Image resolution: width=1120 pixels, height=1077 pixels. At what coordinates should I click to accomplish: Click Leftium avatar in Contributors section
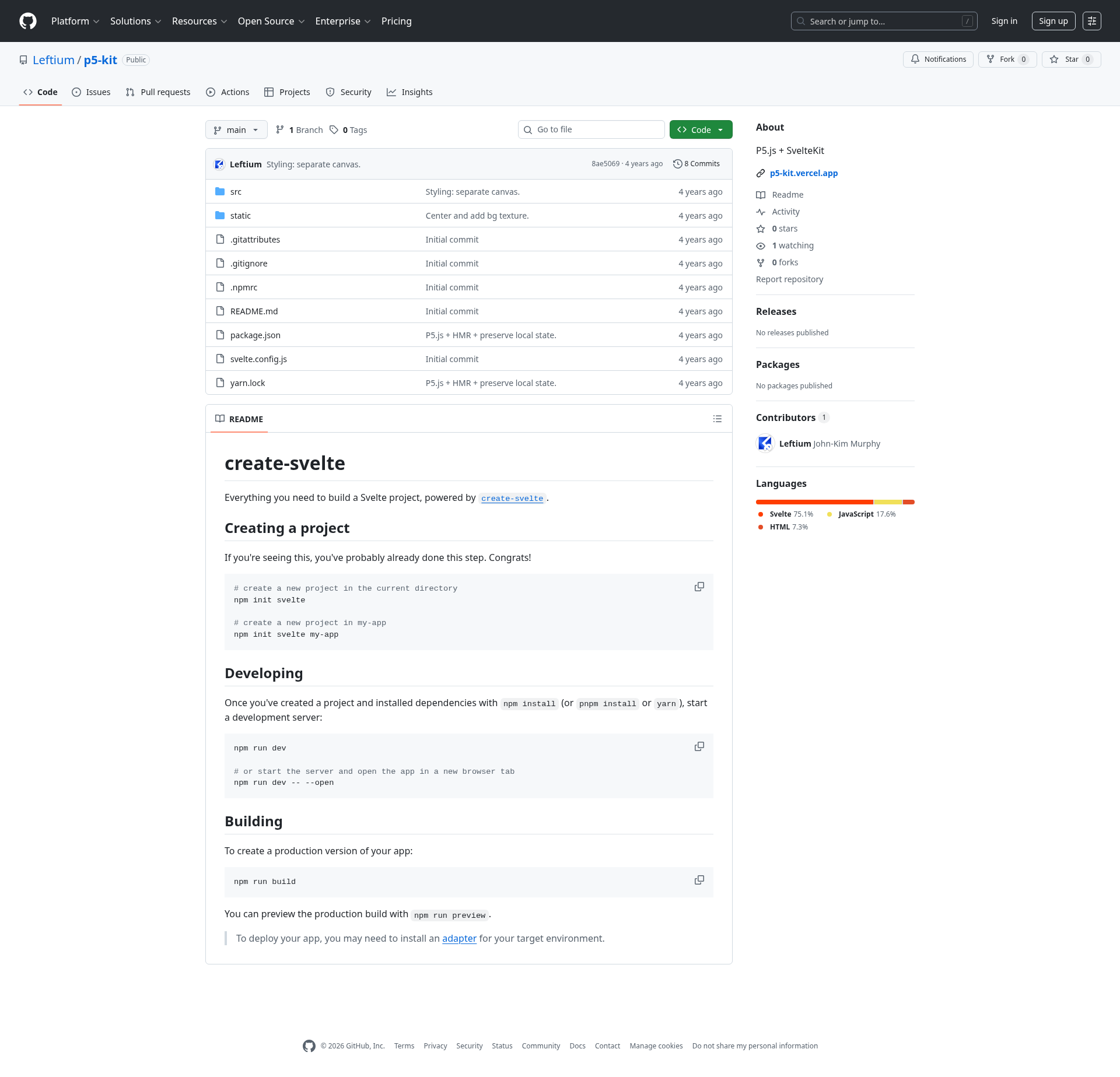point(765,444)
